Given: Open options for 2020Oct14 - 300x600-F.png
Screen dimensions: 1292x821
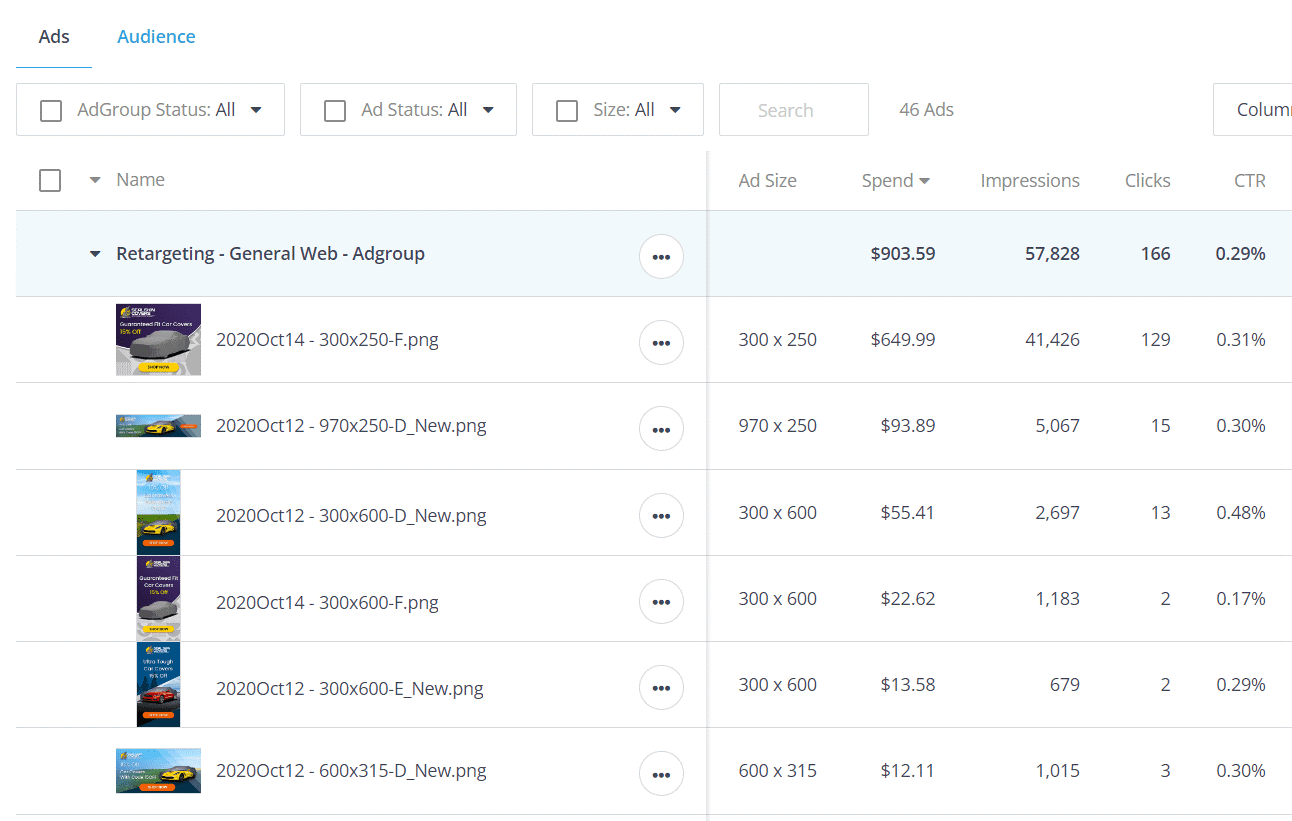Looking at the screenshot, I should point(661,601).
